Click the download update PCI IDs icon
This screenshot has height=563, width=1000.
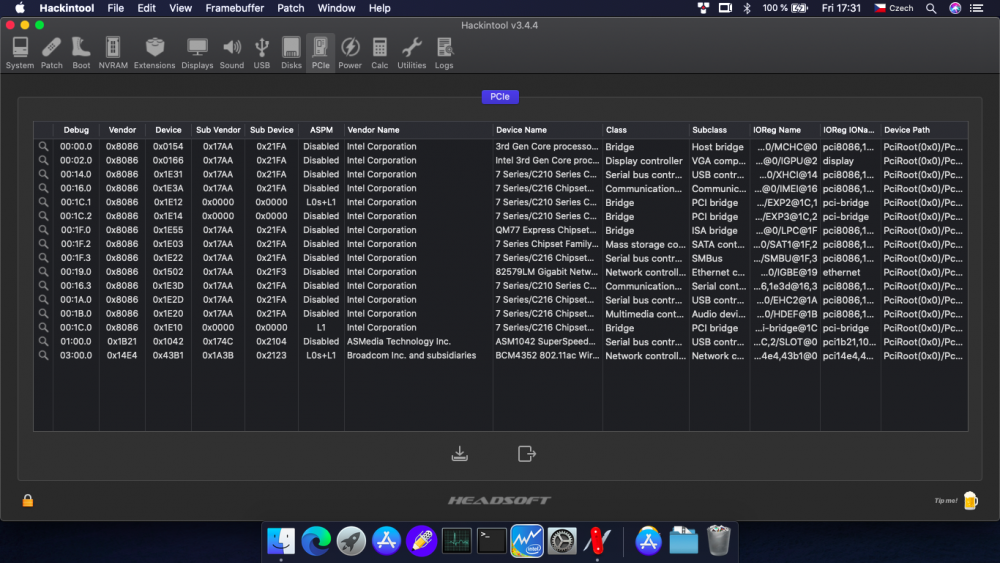click(x=459, y=453)
